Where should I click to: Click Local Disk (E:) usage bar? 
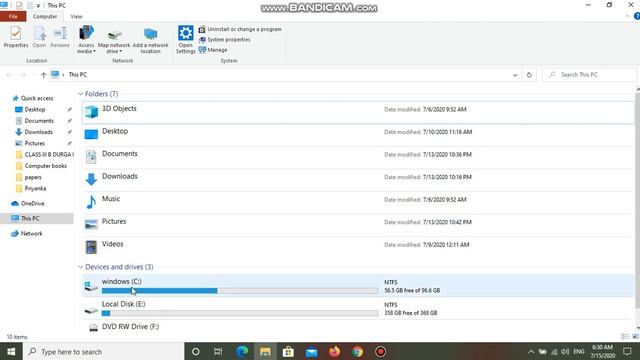point(240,313)
